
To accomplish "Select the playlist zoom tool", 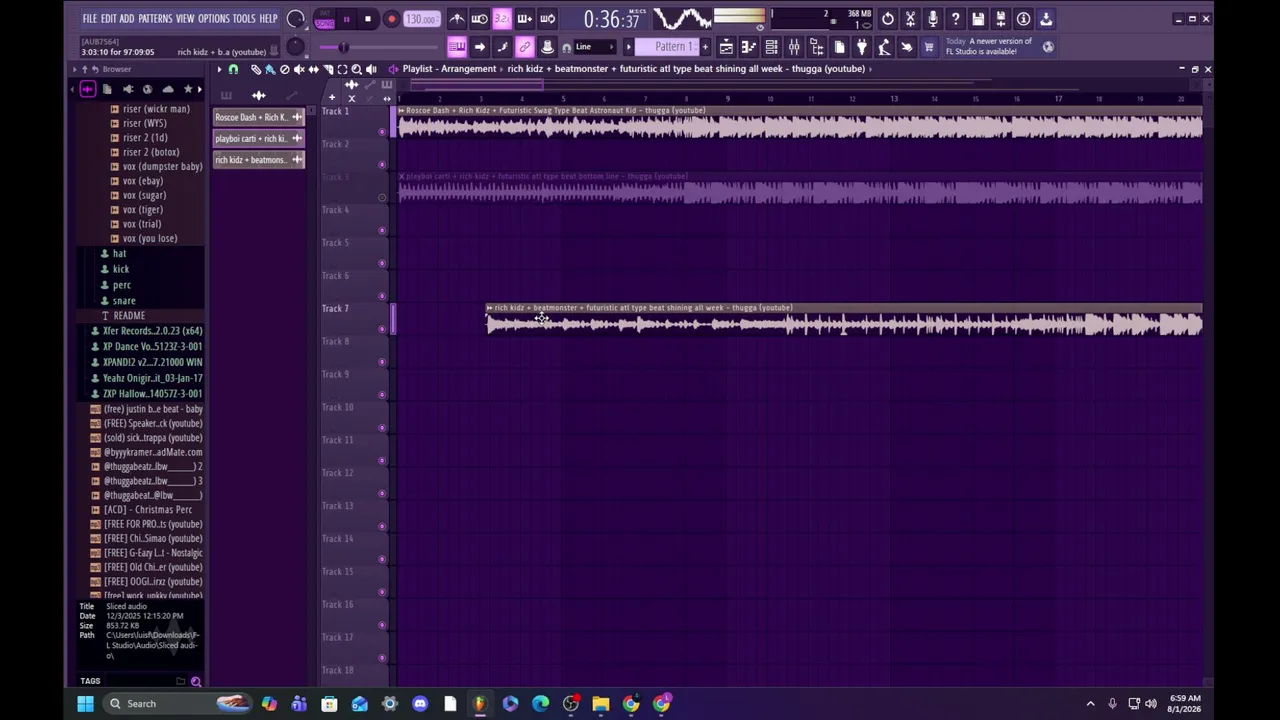I will click(x=356, y=69).
